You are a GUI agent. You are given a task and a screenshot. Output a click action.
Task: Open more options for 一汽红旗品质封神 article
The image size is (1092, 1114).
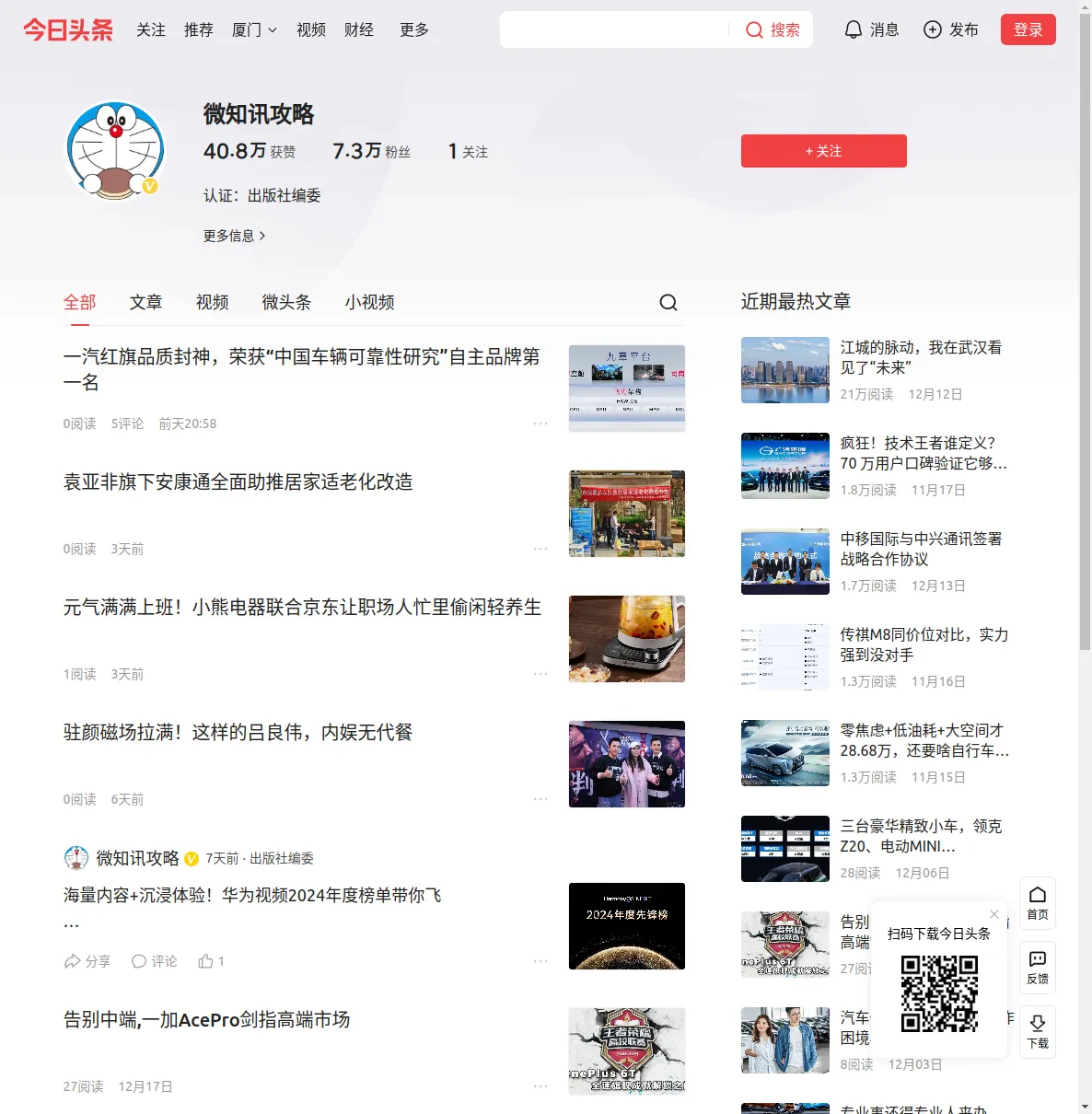(x=540, y=424)
